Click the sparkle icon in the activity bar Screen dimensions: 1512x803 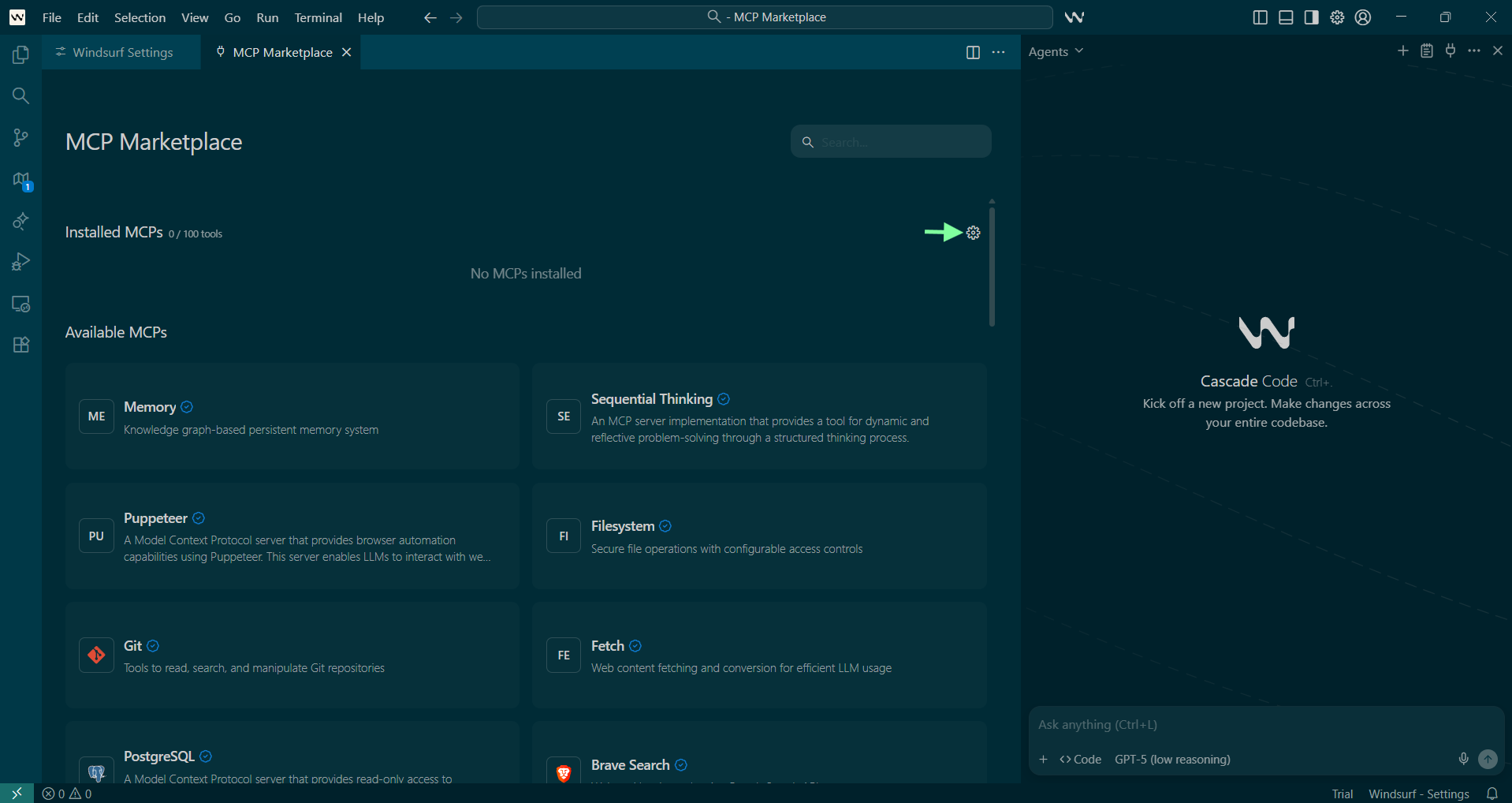pos(21,221)
